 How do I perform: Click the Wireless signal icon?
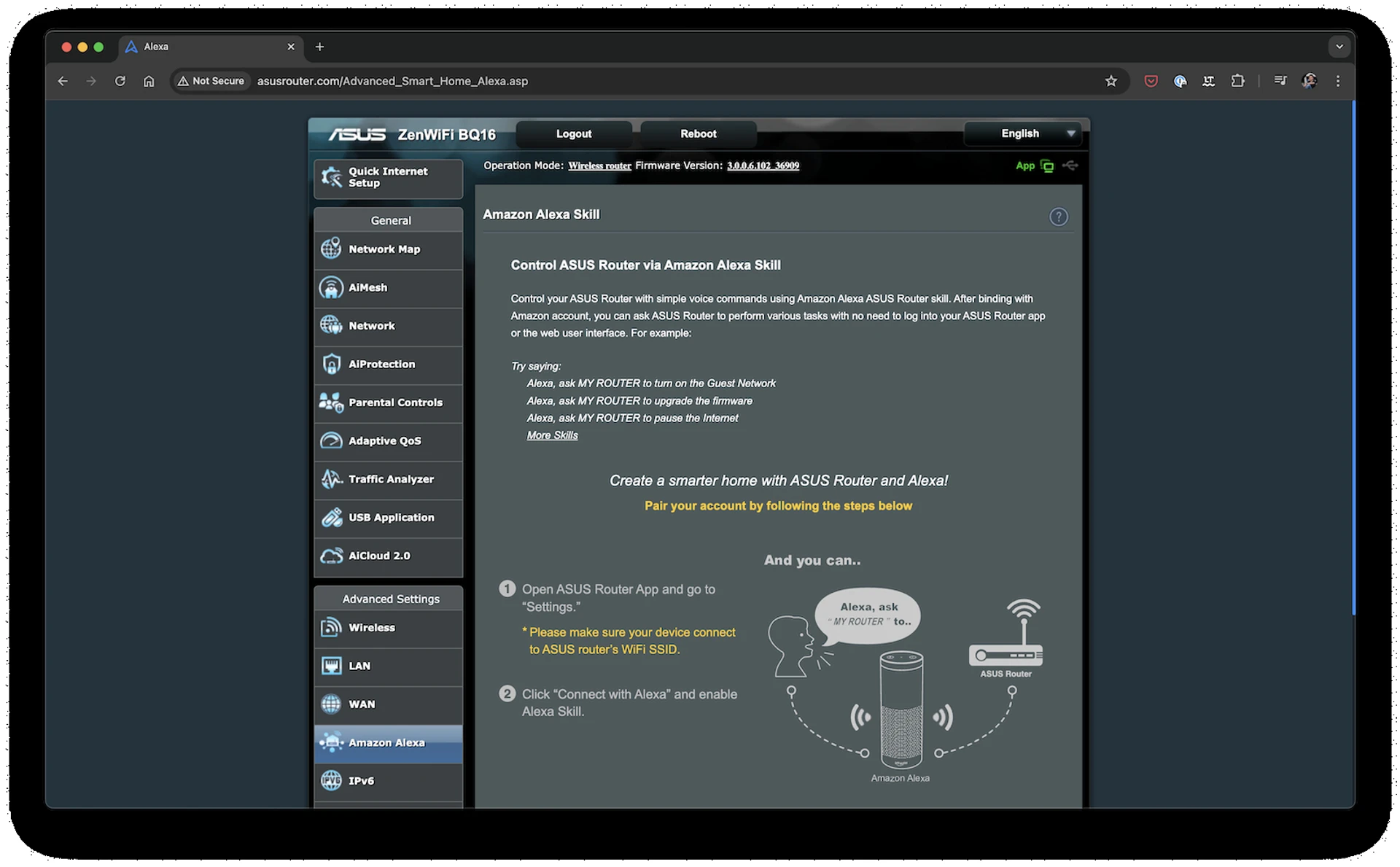point(331,628)
